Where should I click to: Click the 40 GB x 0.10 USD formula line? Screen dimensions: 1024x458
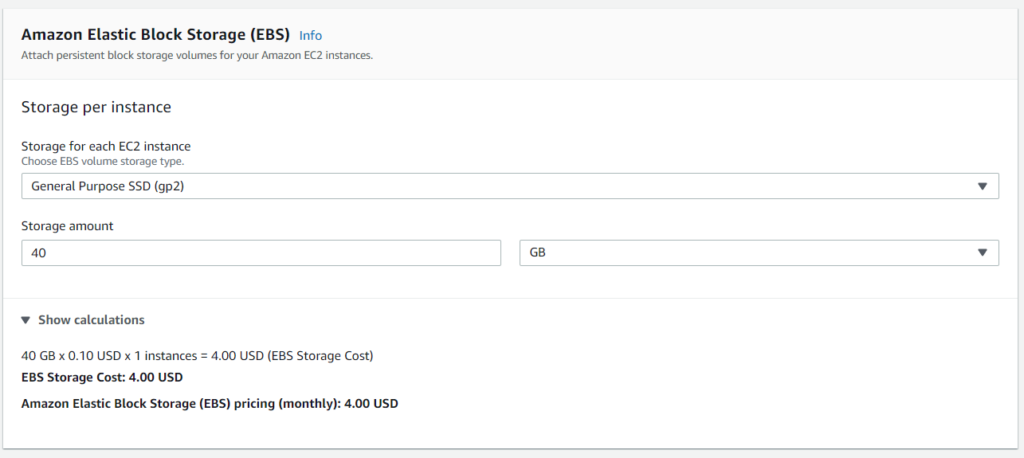tap(197, 356)
